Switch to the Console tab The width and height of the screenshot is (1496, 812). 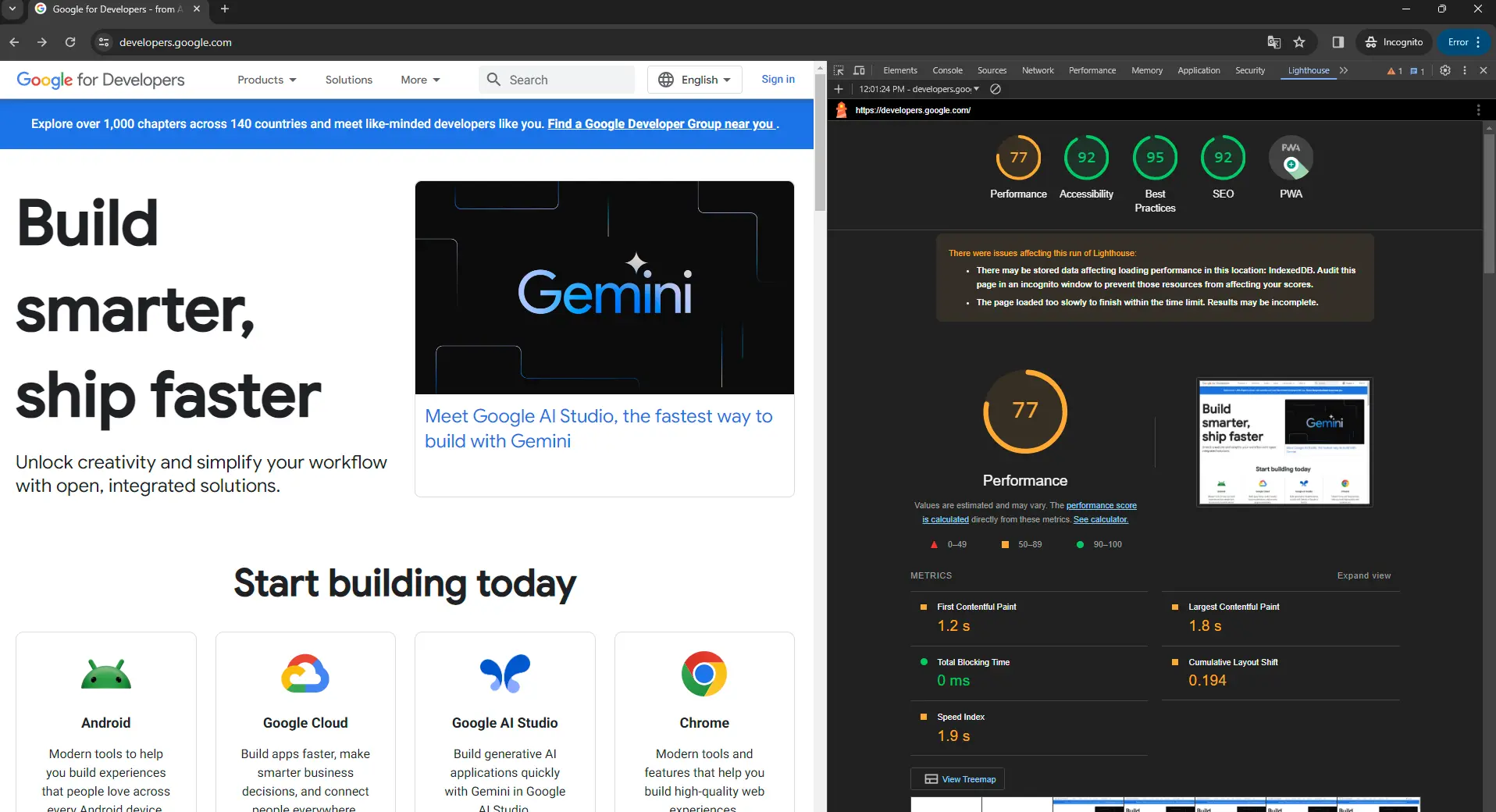pyautogui.click(x=947, y=70)
